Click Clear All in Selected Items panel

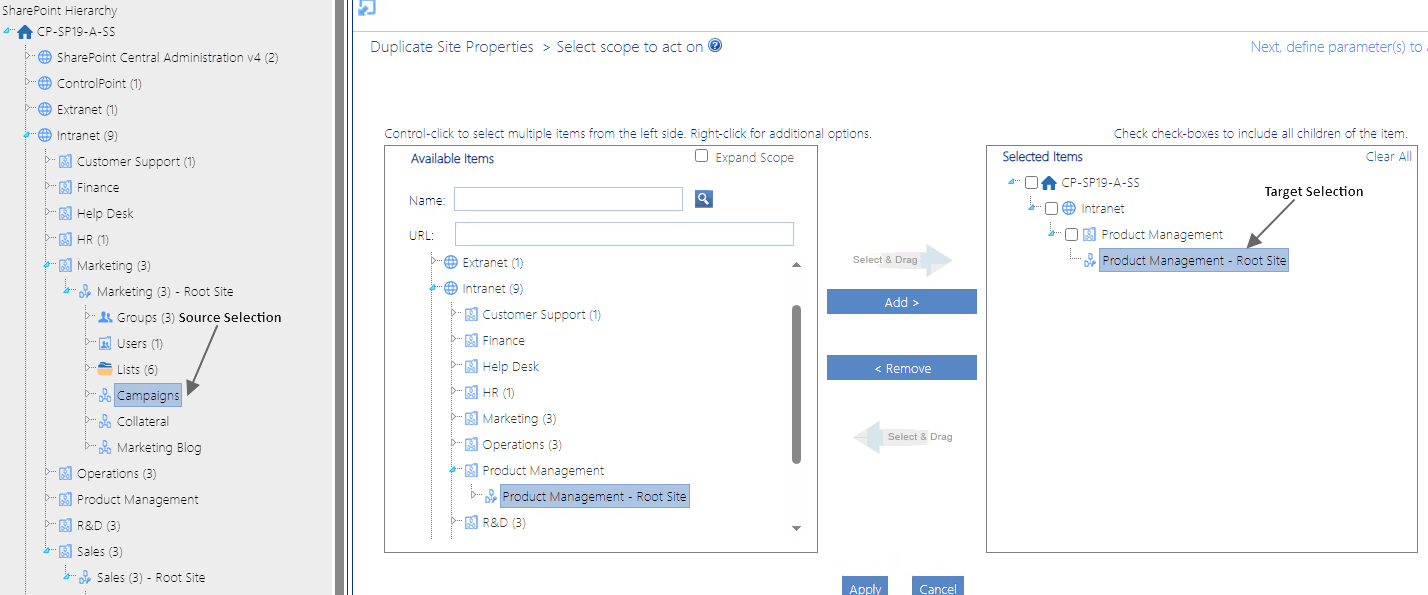pos(1389,156)
